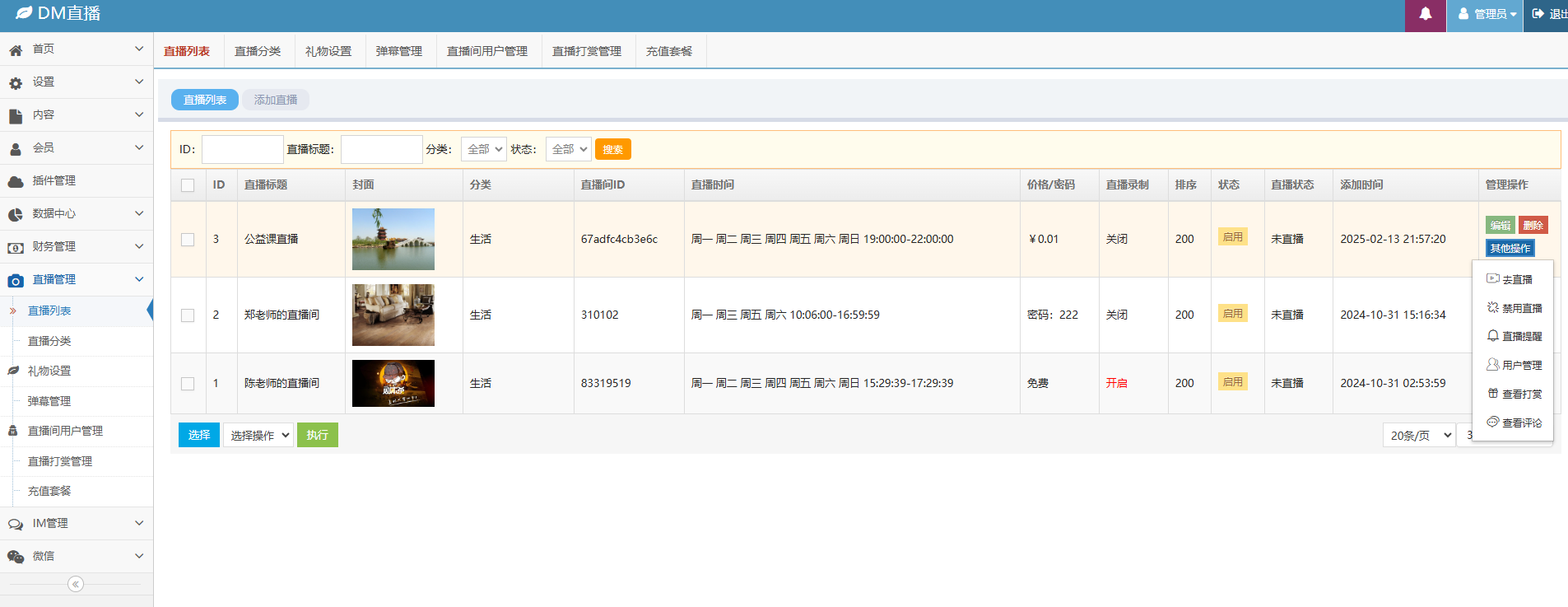The width and height of the screenshot is (1568, 607).
Task: Check the box for 公益课直播 row
Action: (x=188, y=240)
